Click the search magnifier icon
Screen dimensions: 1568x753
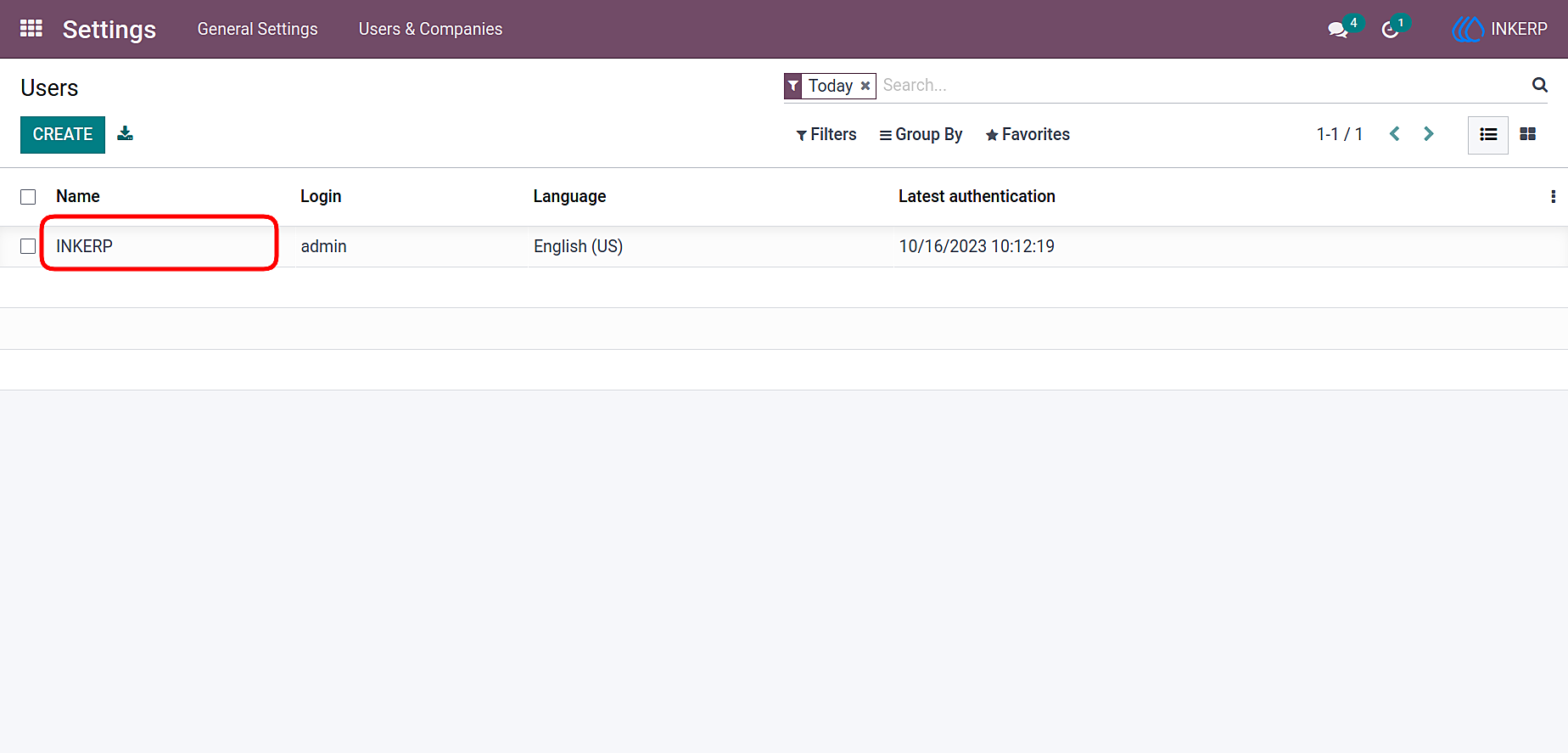1540,85
